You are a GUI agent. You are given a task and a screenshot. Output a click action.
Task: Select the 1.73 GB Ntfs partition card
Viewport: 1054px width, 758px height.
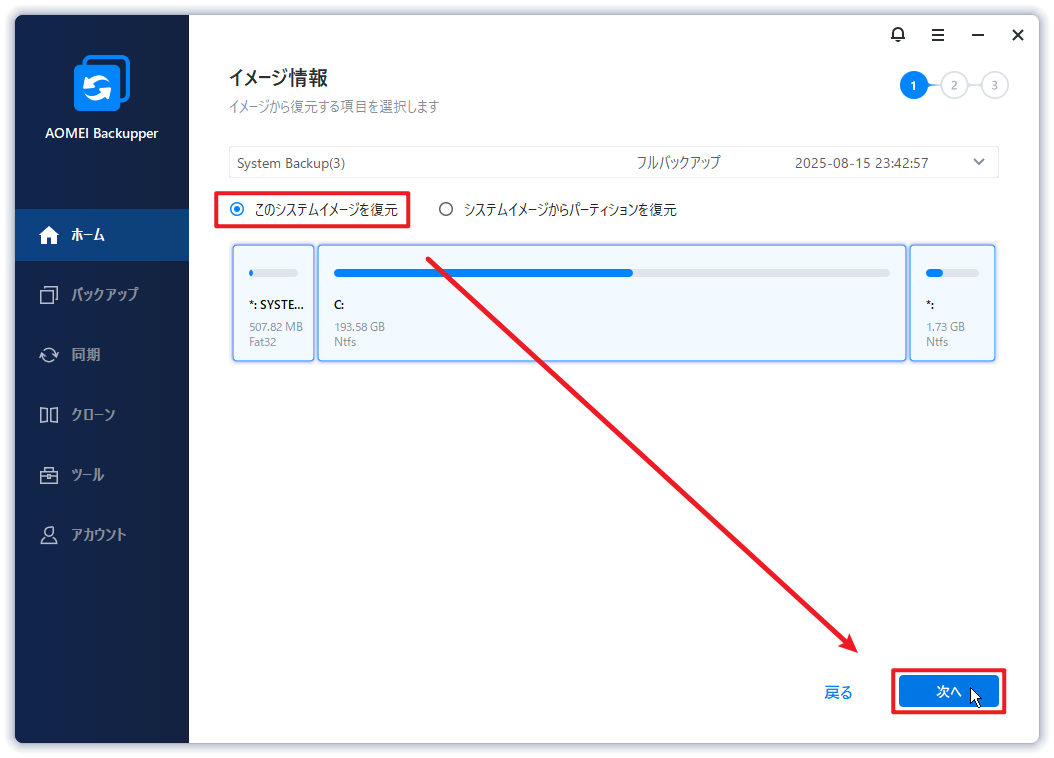(952, 303)
